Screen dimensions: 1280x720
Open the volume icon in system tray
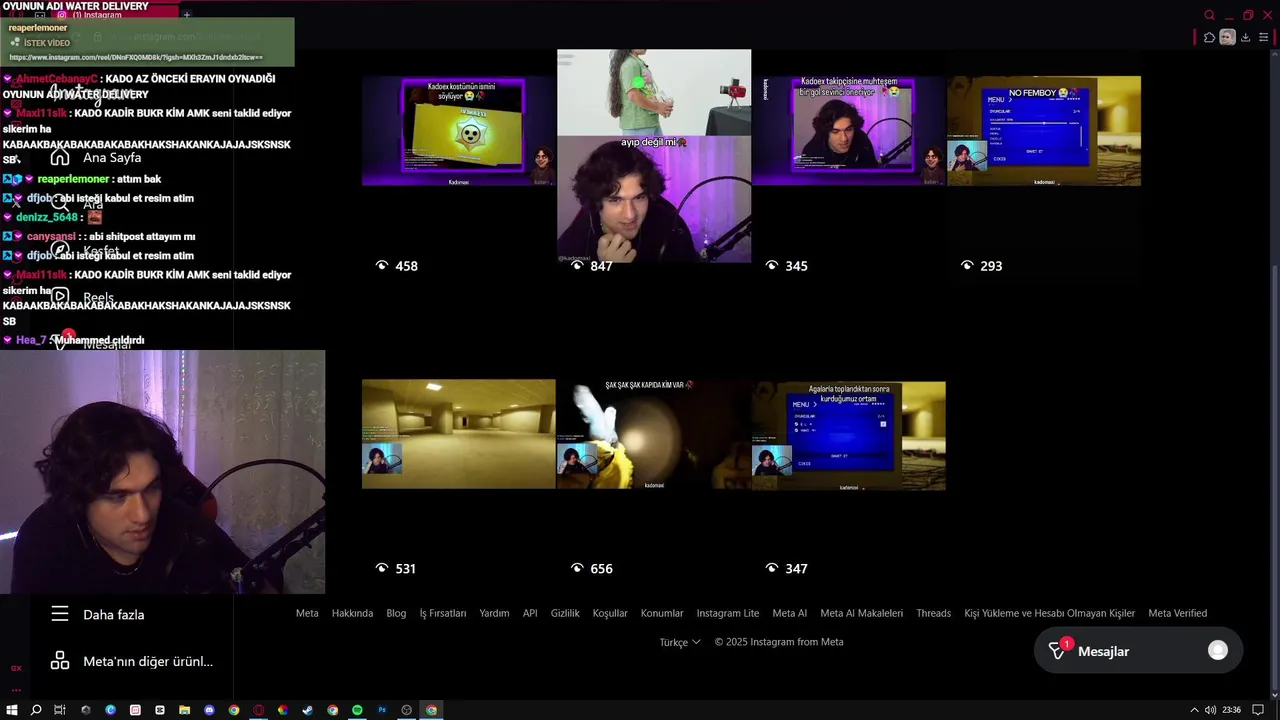1210,710
